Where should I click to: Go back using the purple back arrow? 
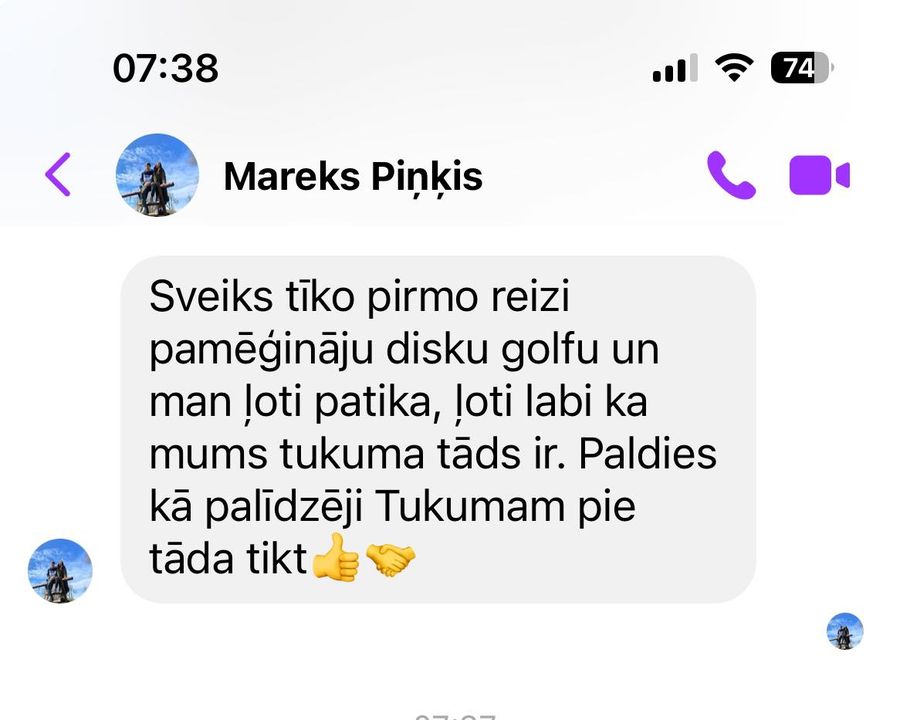tap(58, 175)
